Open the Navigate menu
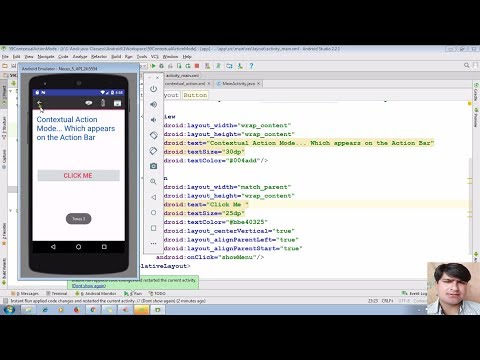Image resolution: width=480 pixels, height=360 pixels. coord(46,57)
